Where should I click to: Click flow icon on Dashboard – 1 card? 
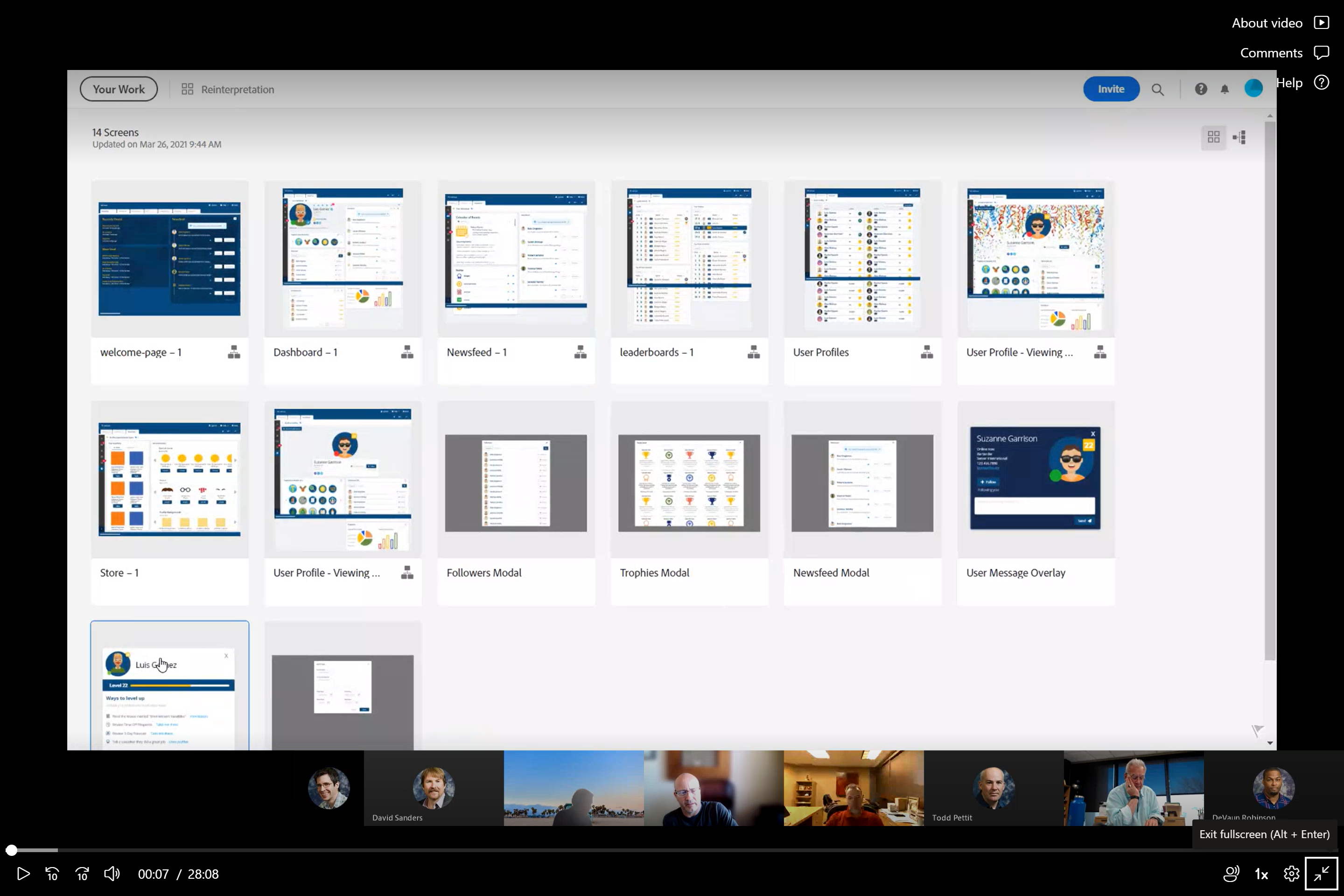coord(407,352)
